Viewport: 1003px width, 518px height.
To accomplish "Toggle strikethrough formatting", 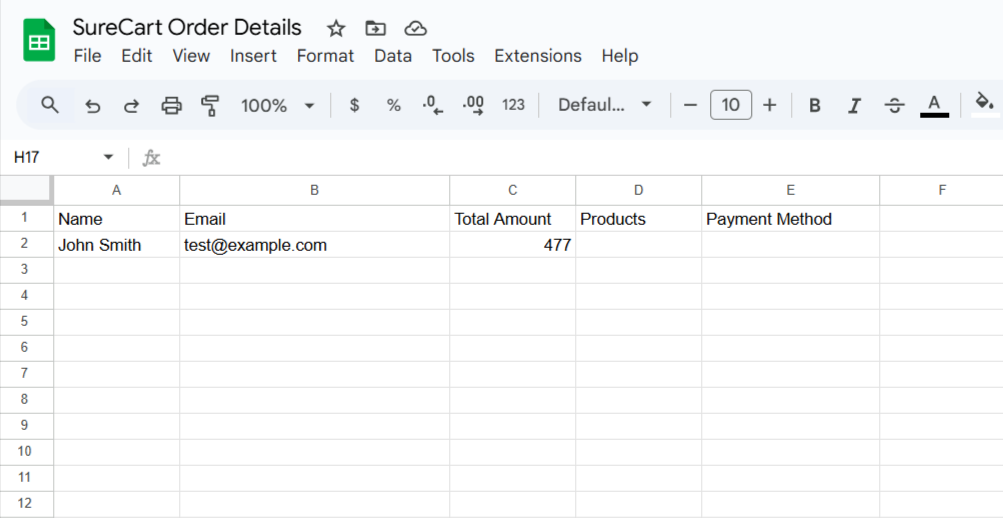I will [x=894, y=105].
